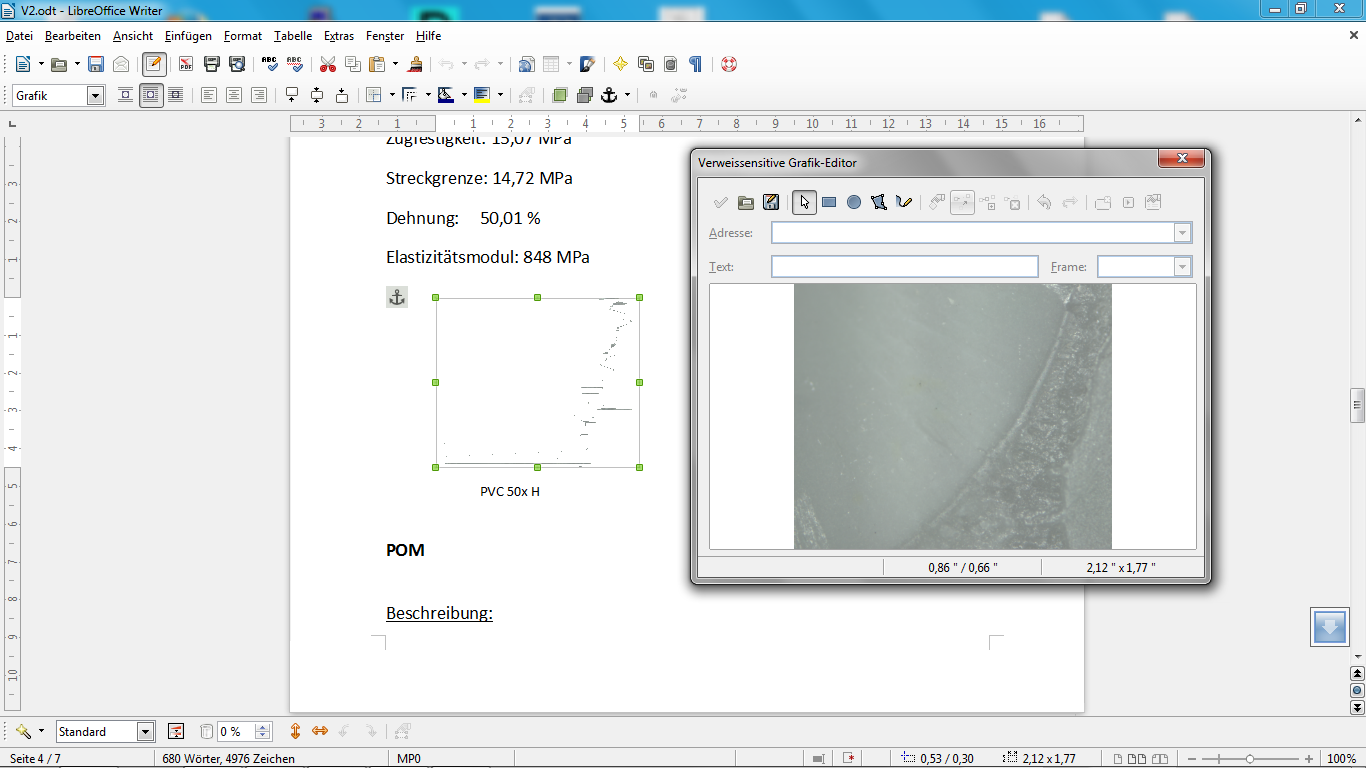Screen dimensions: 1366x768
Task: Open print preview icon
Action: tap(237, 64)
